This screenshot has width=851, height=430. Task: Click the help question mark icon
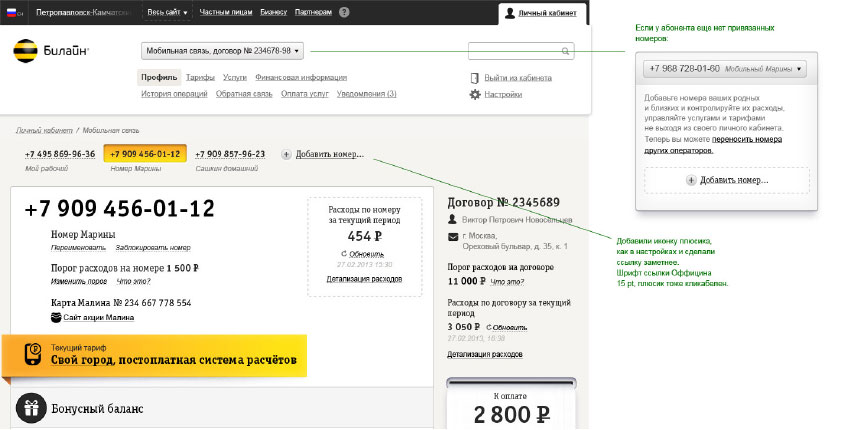(344, 13)
